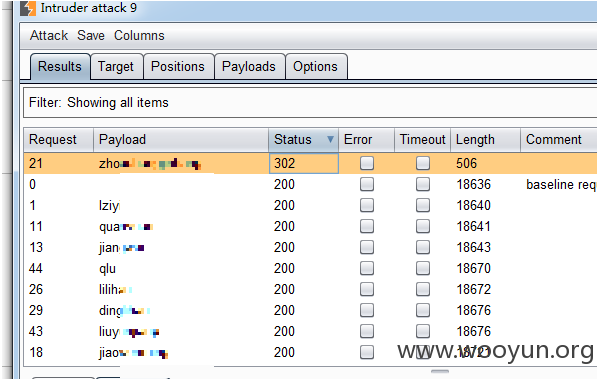Toggle Timeout checkbox for request 44
603x379 pixels.
click(423, 268)
